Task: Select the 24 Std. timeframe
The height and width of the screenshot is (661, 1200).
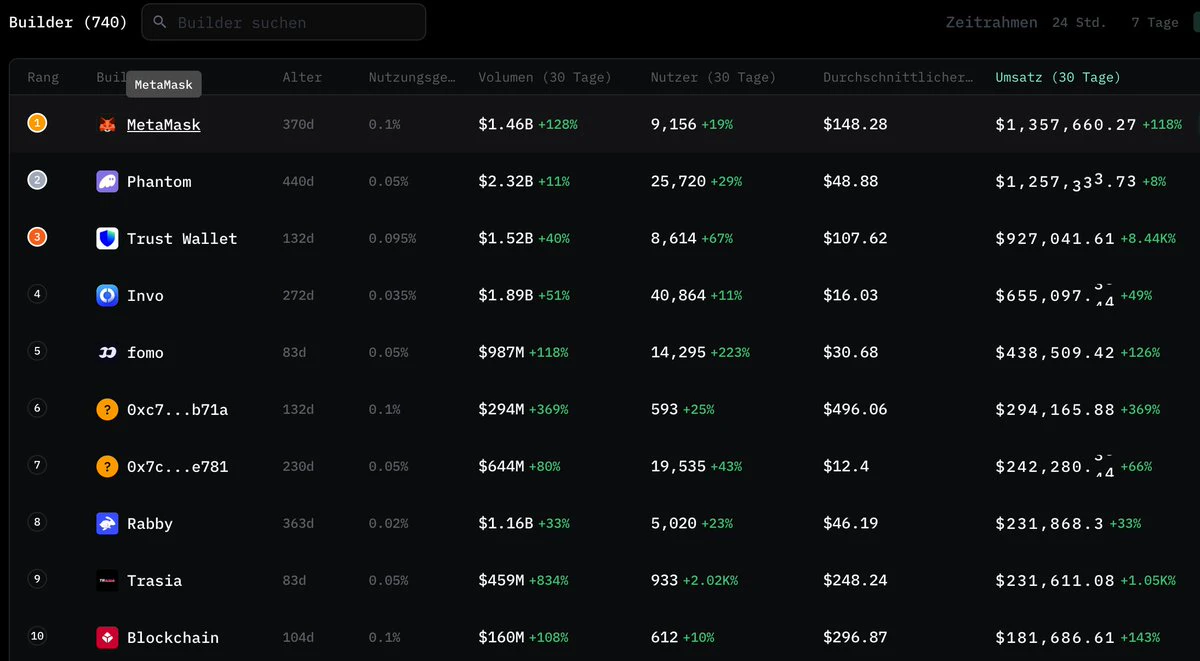Action: [x=1079, y=22]
